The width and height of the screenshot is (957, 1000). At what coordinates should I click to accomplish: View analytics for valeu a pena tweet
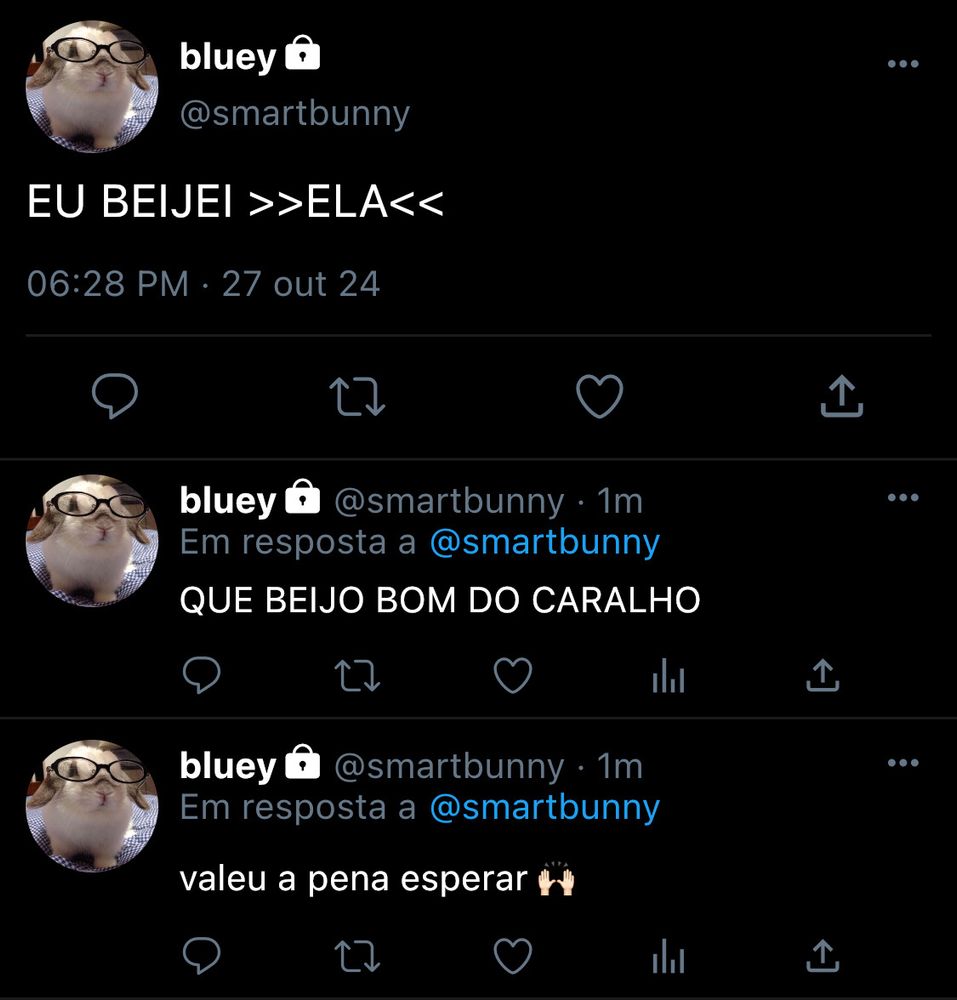[x=668, y=956]
